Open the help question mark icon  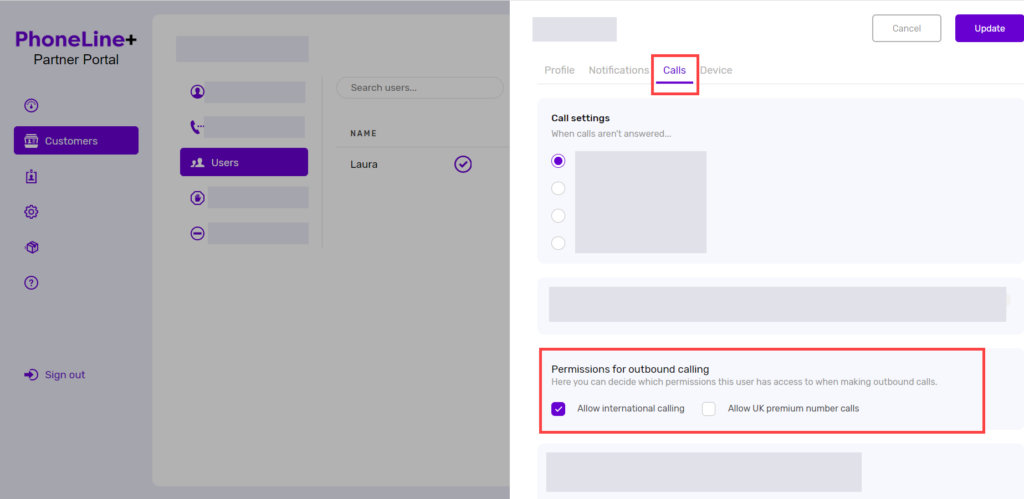pyautogui.click(x=31, y=283)
